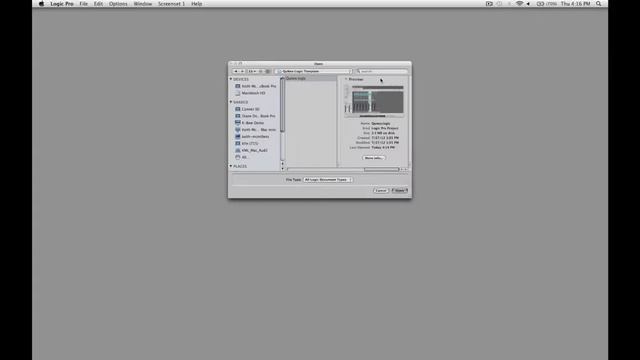Open the Help menu
Viewport: 640px width, 360px height.
pos(197,4)
